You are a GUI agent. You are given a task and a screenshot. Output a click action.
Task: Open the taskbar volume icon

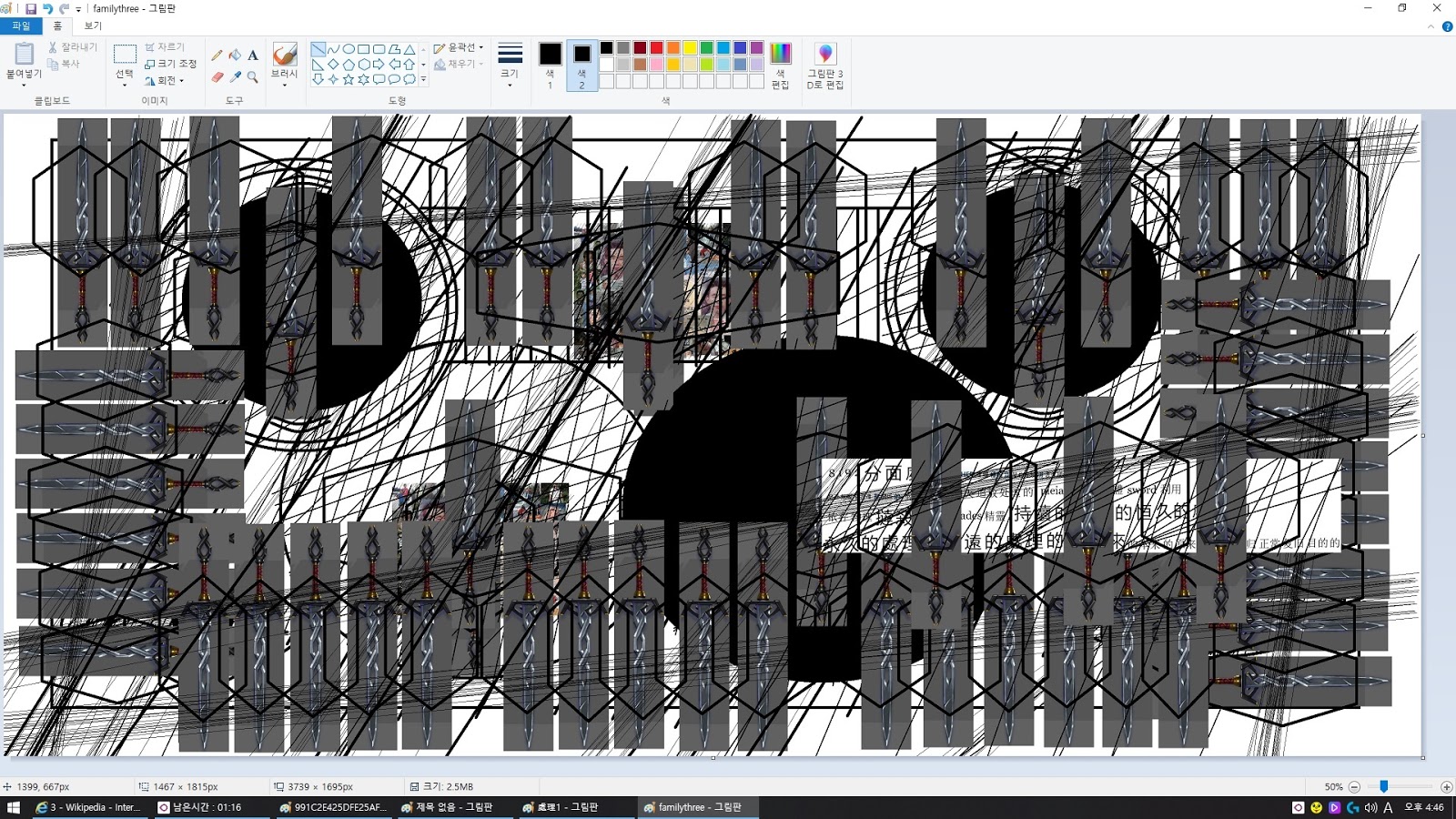pyautogui.click(x=1370, y=807)
